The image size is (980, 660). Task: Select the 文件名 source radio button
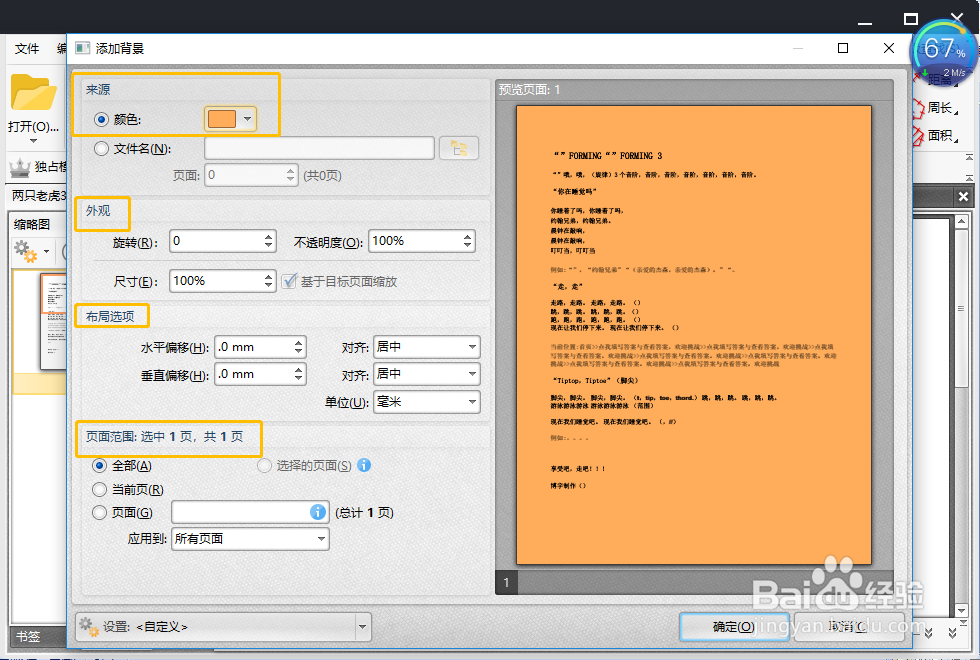coord(101,149)
